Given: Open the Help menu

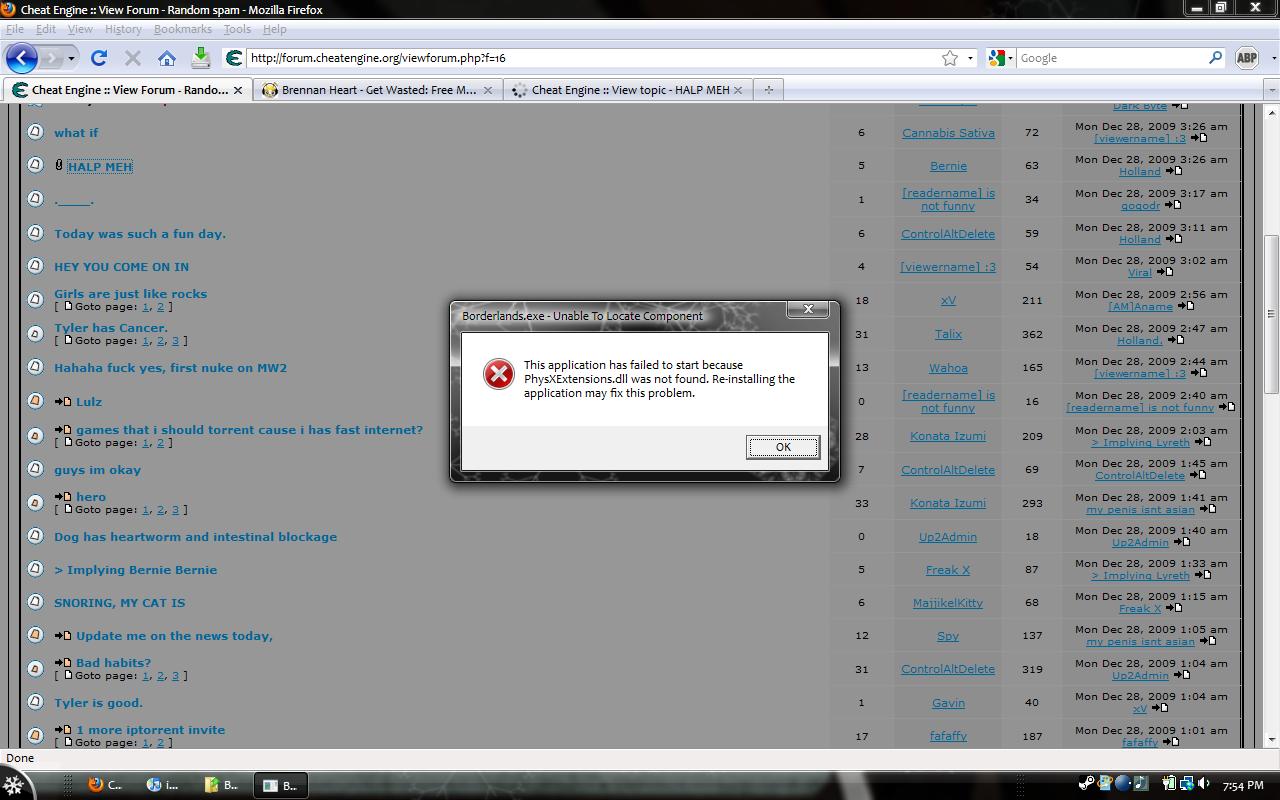Looking at the screenshot, I should pos(275,29).
